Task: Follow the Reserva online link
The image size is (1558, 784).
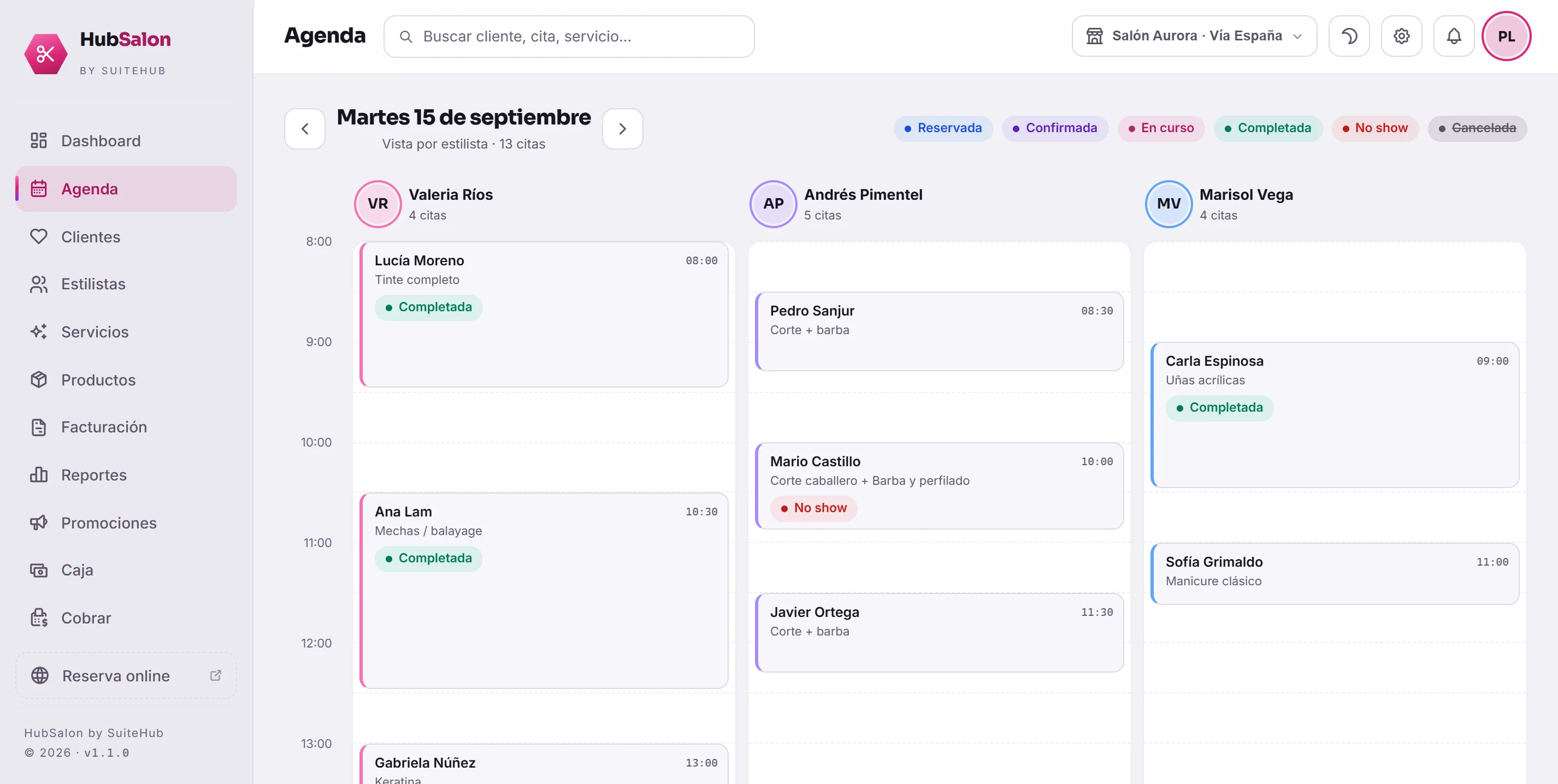Action: (x=126, y=675)
